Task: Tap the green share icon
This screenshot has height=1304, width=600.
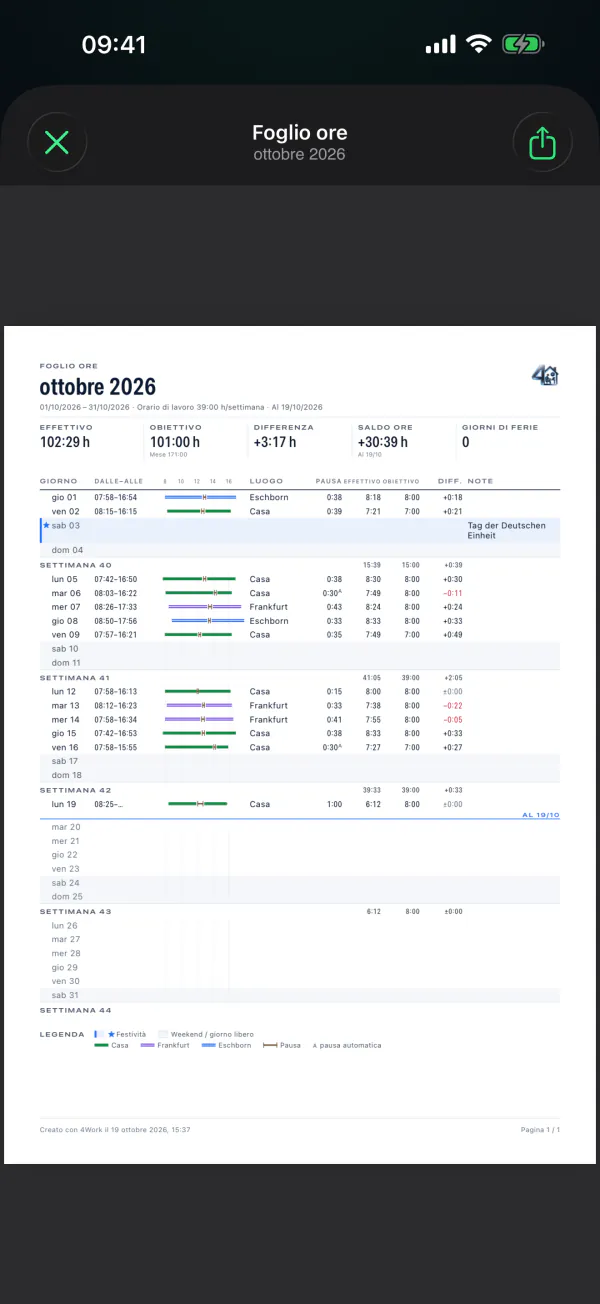Action: point(541,143)
